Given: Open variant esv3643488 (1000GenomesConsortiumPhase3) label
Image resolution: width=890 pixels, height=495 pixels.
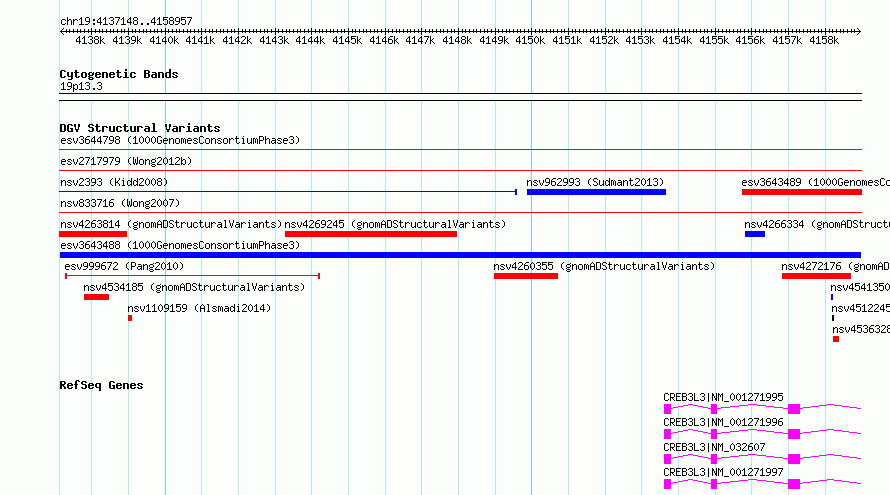Looking at the screenshot, I should point(180,245).
